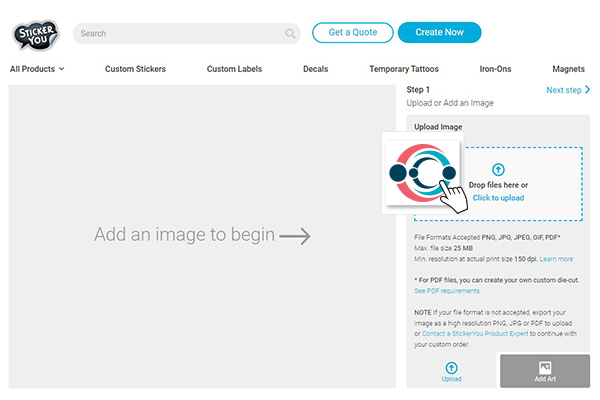
Task: Open the Custom Stickers menu
Action: point(135,69)
